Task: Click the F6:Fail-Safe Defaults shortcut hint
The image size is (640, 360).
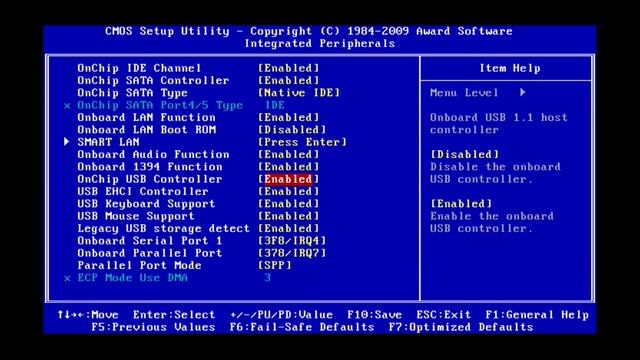Action: [x=302, y=327]
